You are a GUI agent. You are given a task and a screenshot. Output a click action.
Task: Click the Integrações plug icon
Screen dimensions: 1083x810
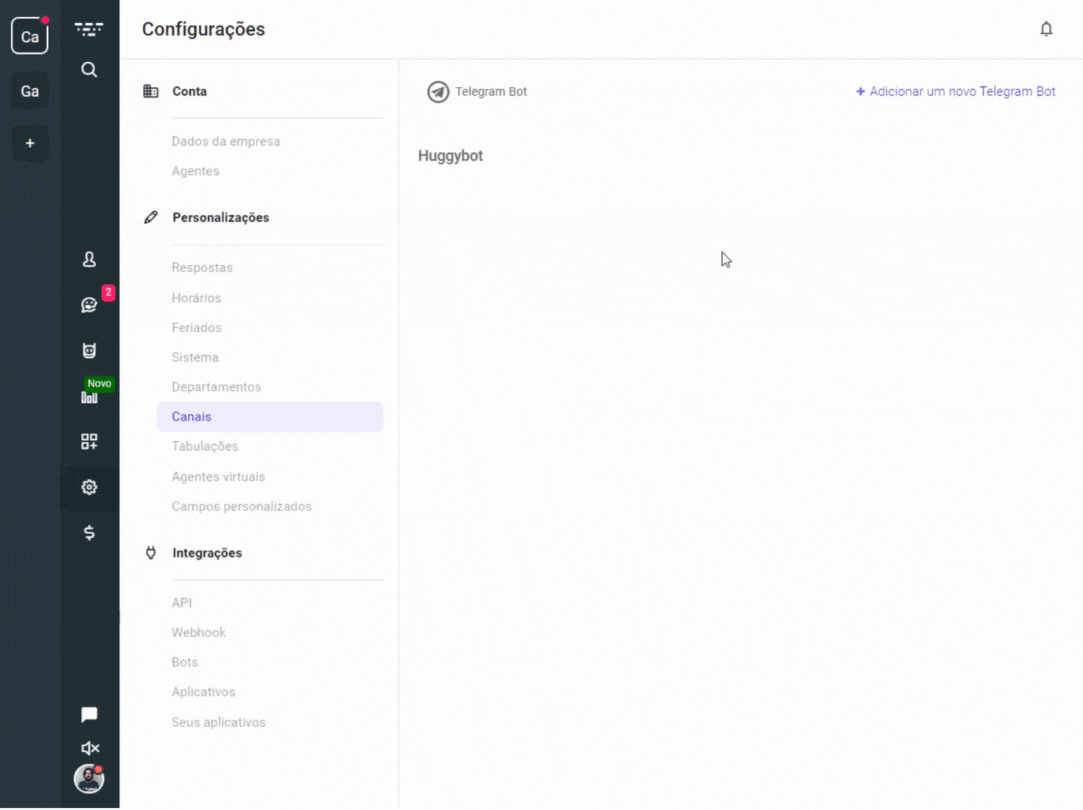click(151, 553)
